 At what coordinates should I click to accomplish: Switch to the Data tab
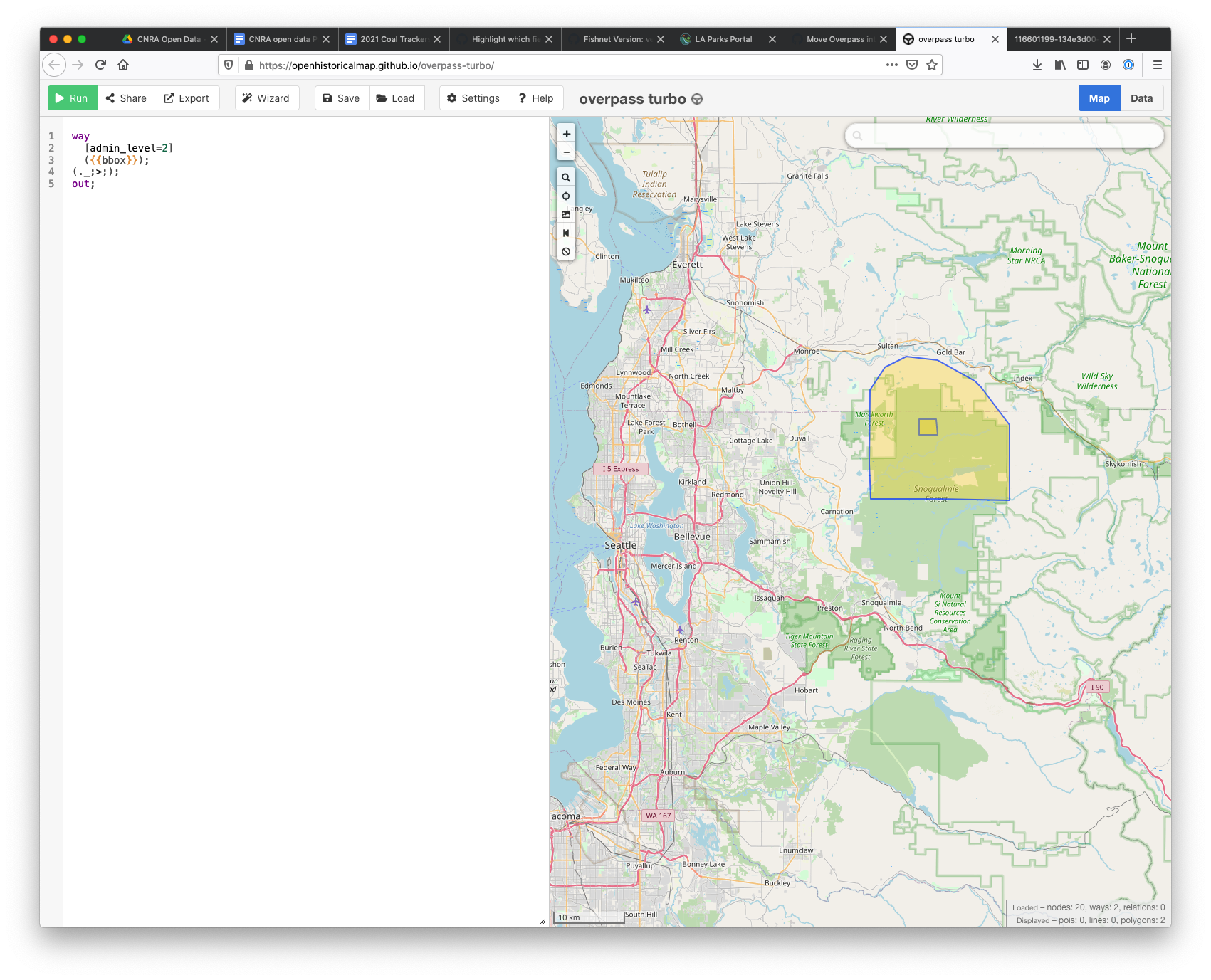[x=1141, y=98]
